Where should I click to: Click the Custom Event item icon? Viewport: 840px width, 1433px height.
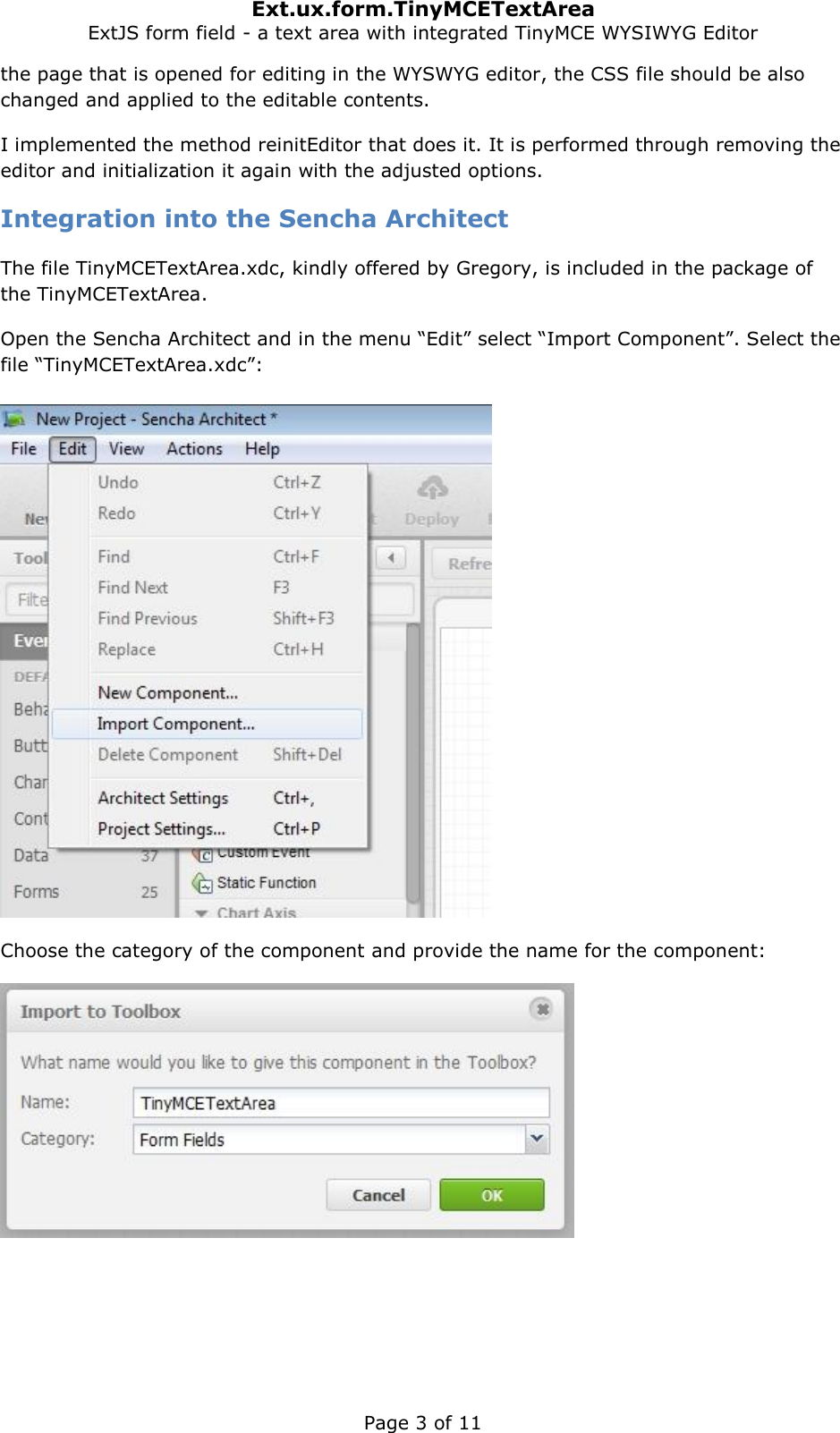pyautogui.click(x=202, y=854)
